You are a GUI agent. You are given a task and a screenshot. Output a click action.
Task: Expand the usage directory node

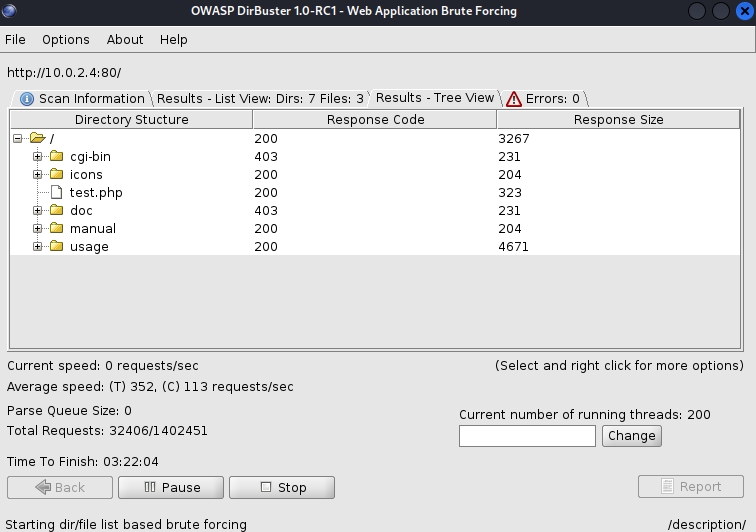[x=38, y=247]
